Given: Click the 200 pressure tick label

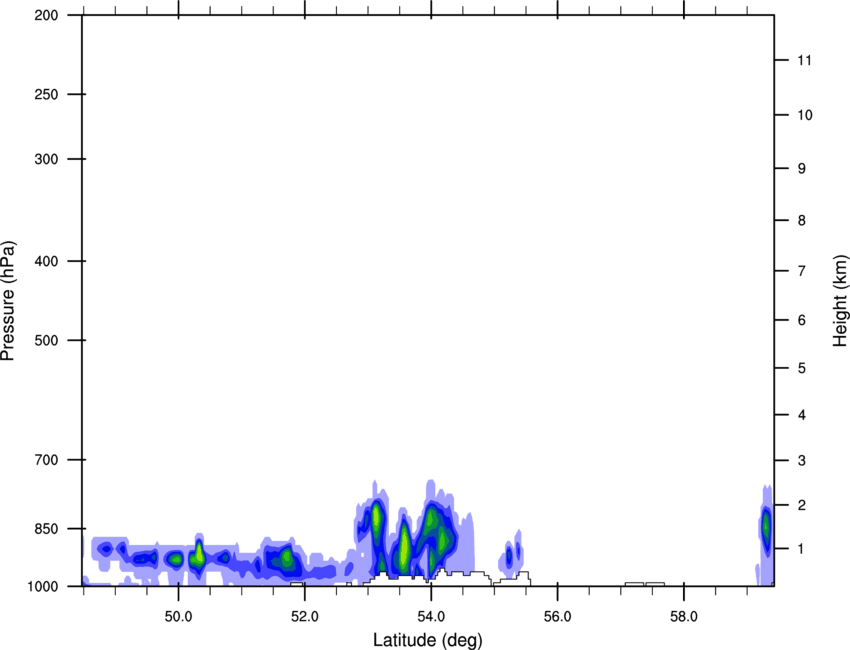Looking at the screenshot, I should [46, 15].
